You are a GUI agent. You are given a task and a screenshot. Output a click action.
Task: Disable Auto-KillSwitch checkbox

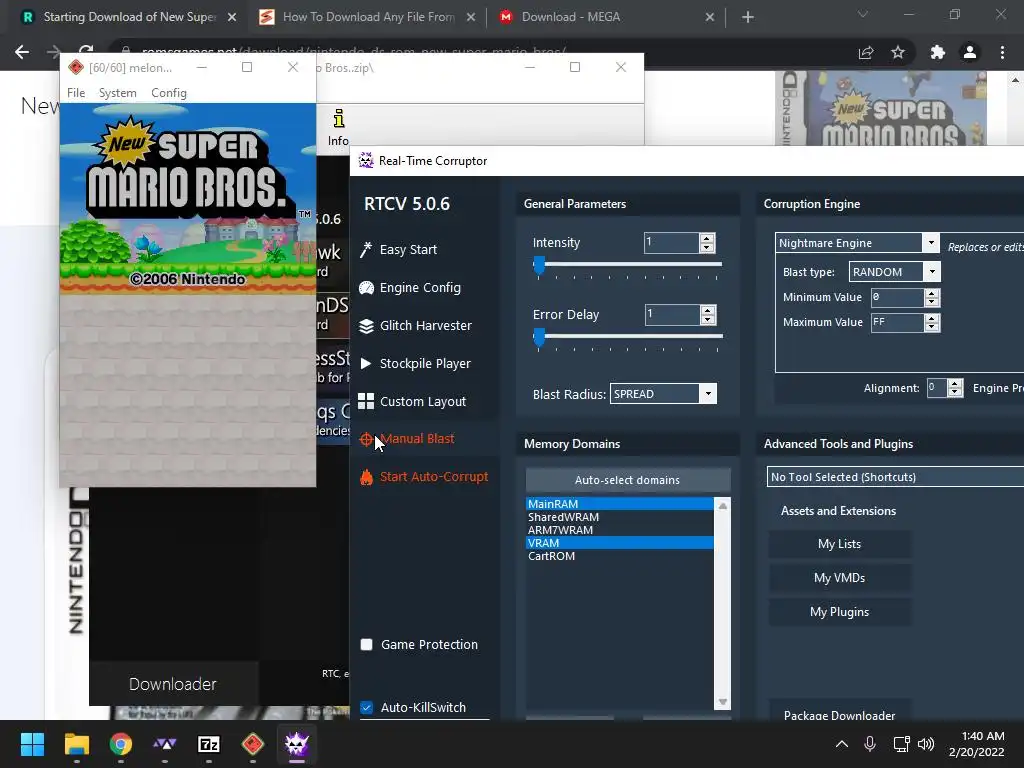click(366, 707)
